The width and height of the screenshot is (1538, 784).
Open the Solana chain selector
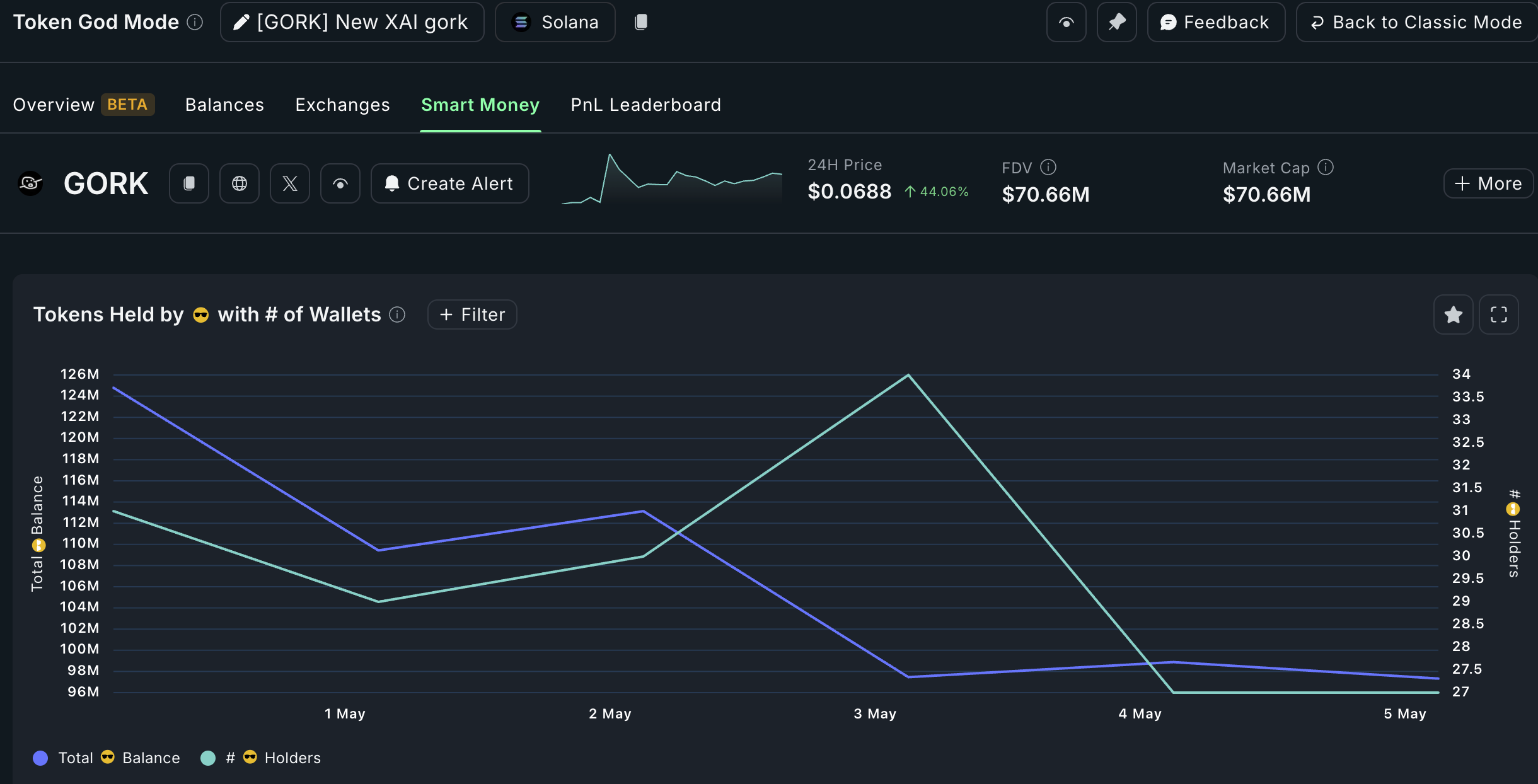tap(555, 22)
